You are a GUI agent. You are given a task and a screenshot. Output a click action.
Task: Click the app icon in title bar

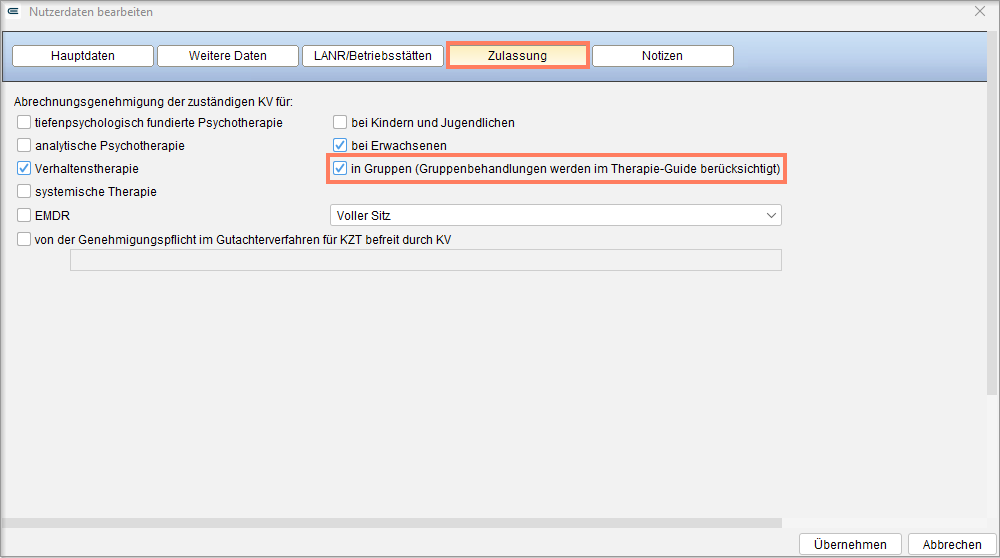click(13, 11)
